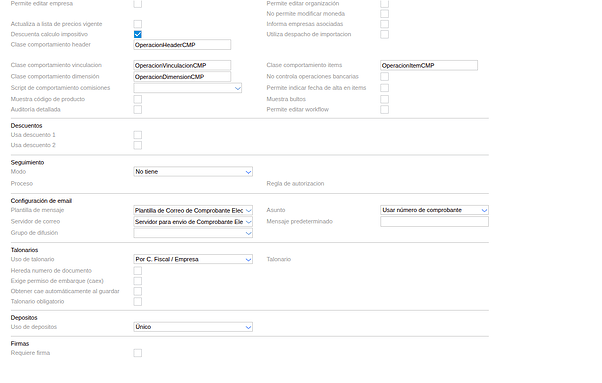
Task: Enable 'Actualiza a lista de precios vigente'
Action: pyautogui.click(x=137, y=24)
